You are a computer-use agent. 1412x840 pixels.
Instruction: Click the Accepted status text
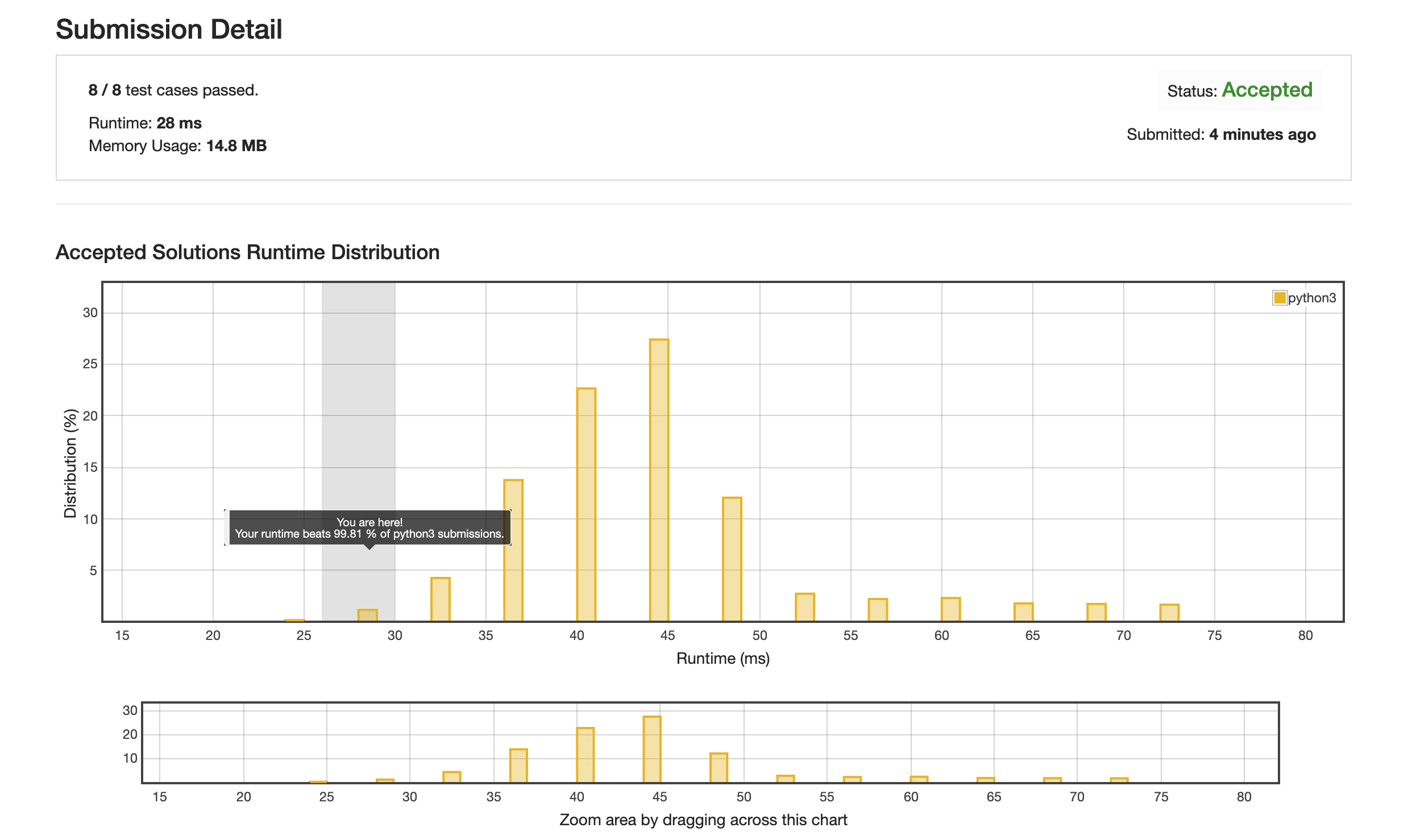[1266, 90]
